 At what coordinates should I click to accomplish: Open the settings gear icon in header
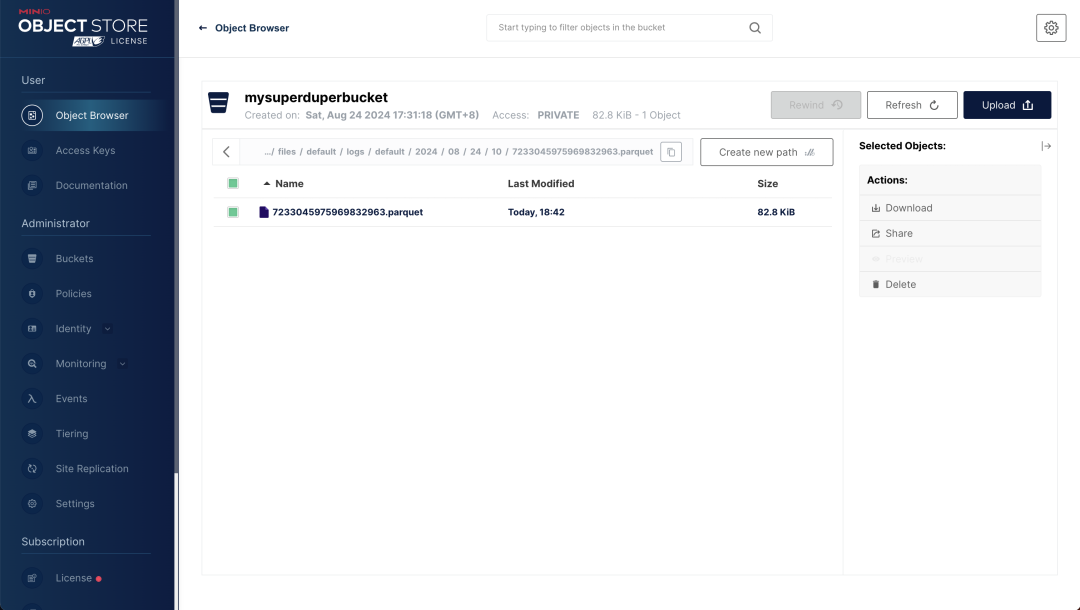(1051, 28)
